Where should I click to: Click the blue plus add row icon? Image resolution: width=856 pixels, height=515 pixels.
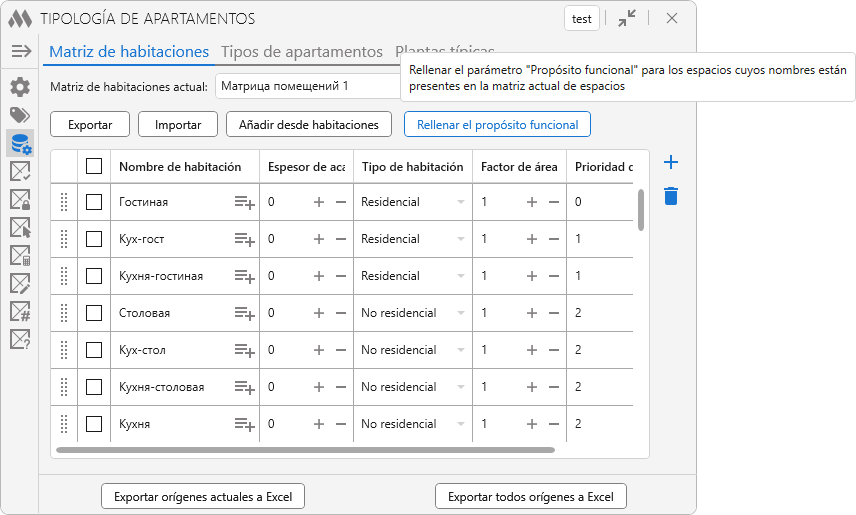click(671, 163)
